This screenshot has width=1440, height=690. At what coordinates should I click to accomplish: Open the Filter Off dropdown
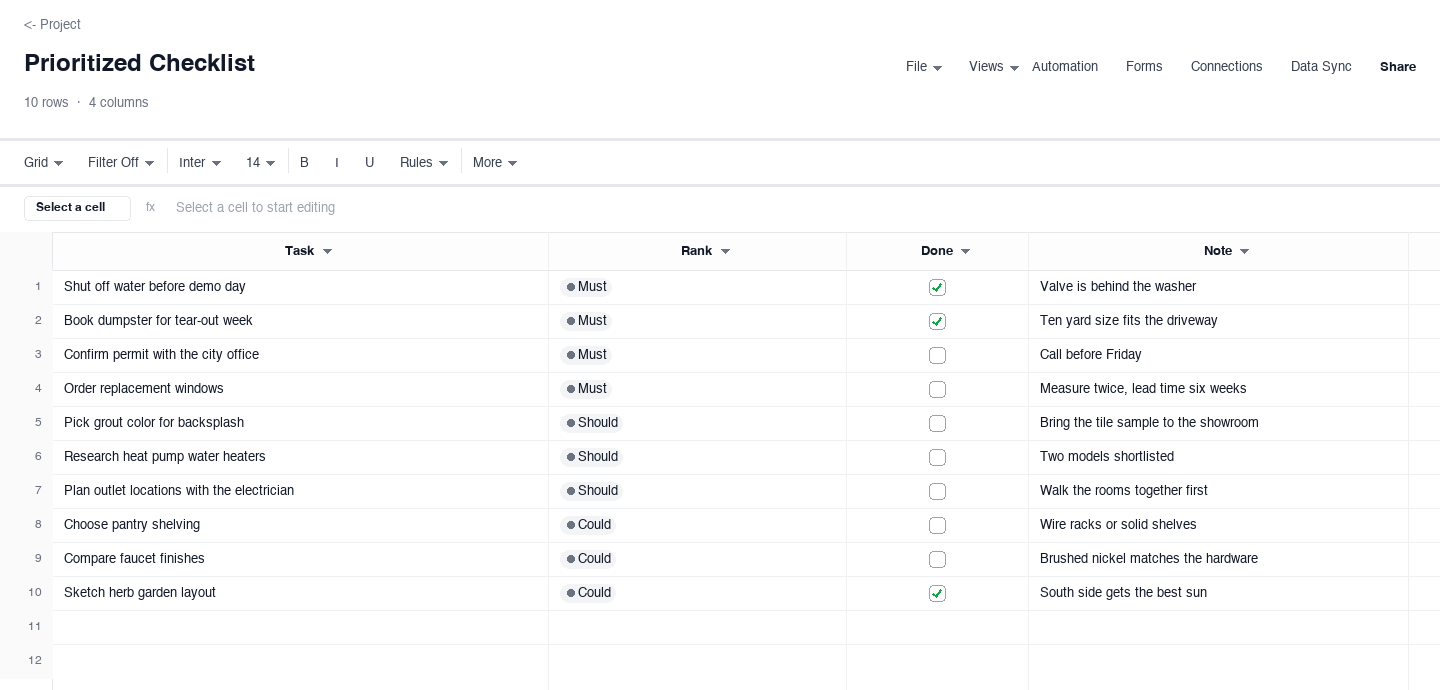[121, 162]
